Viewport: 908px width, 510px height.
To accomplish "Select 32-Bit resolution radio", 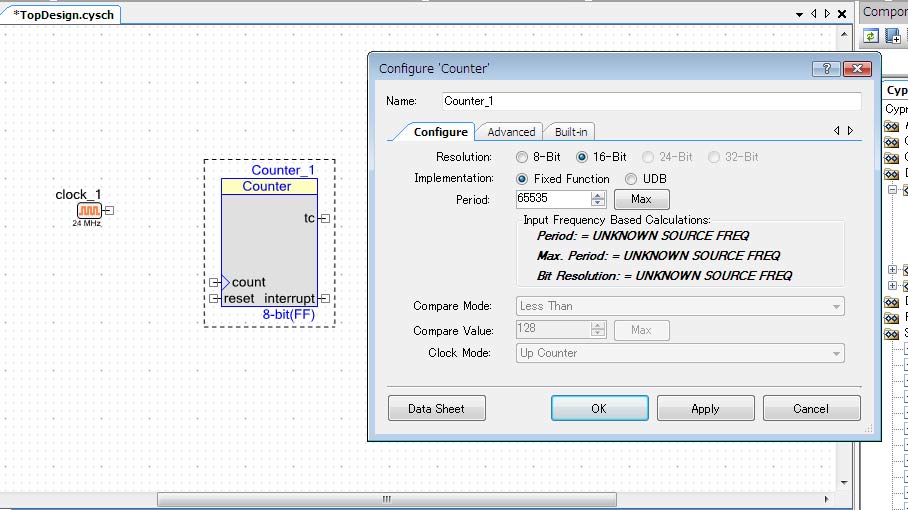I will point(714,157).
